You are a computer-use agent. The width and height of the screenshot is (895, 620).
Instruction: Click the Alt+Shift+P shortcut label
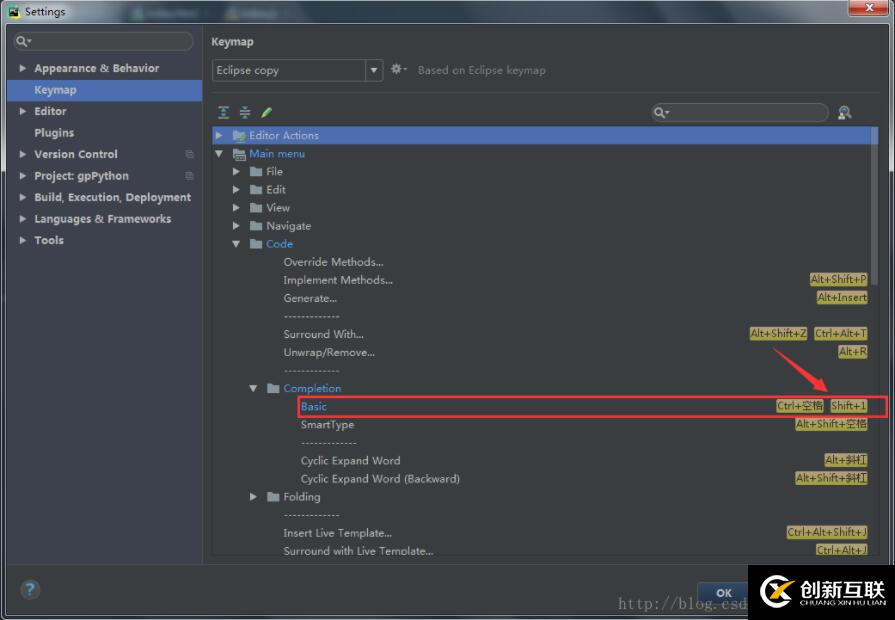[x=838, y=279]
